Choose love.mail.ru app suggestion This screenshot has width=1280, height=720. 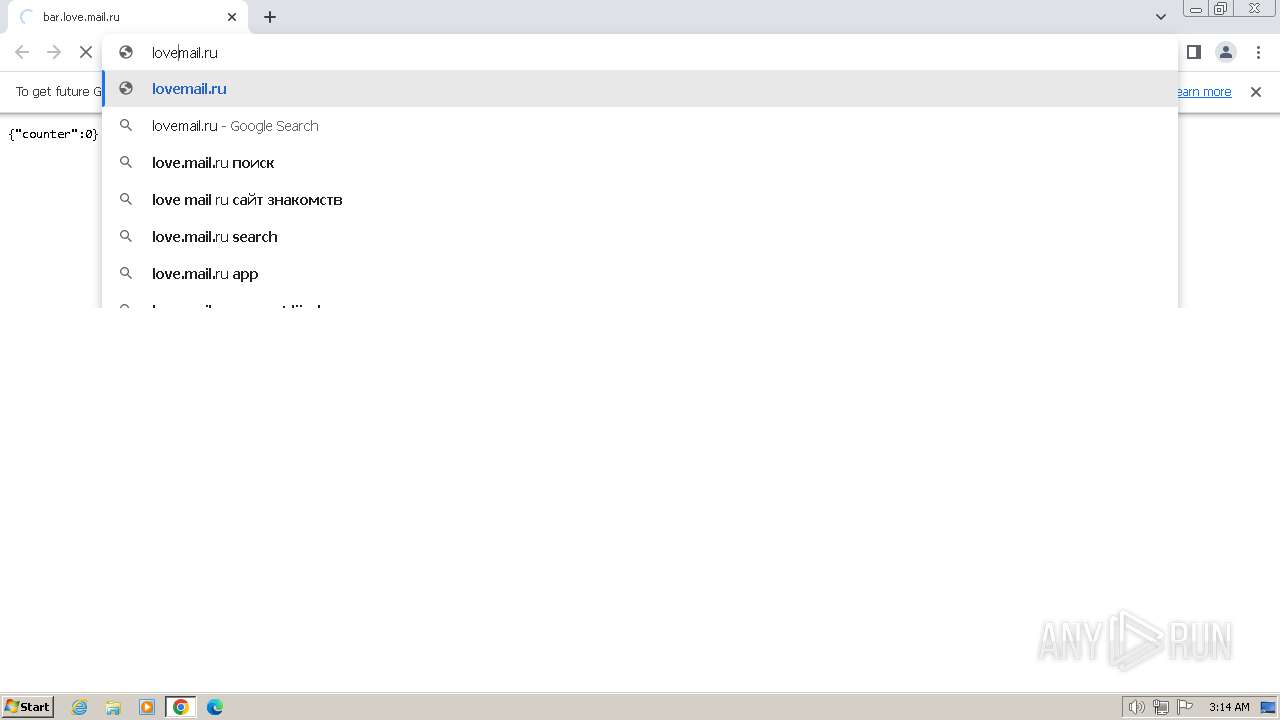click(640, 274)
